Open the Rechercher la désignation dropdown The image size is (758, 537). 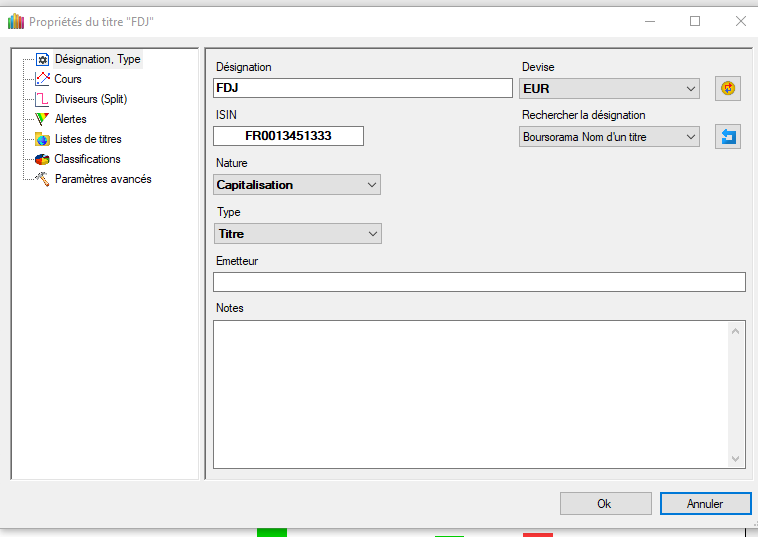609,137
